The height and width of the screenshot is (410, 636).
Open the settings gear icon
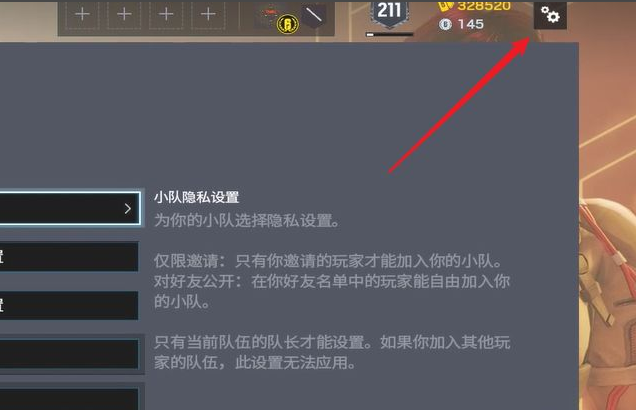point(550,15)
